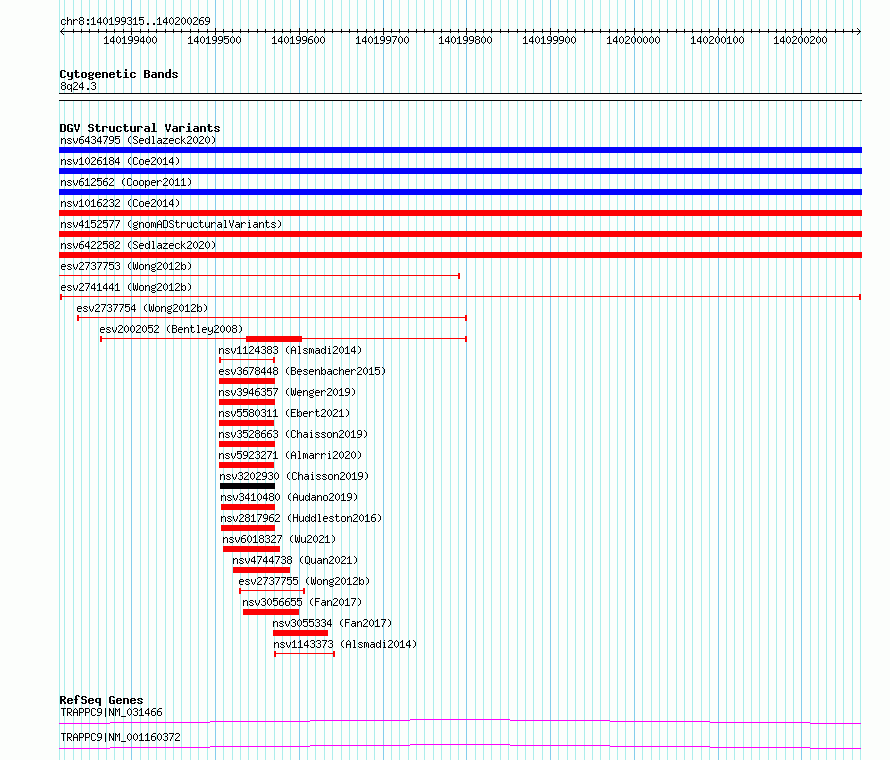Click the bracketed red line under nsv1124383
The image size is (890, 760).
(247, 360)
